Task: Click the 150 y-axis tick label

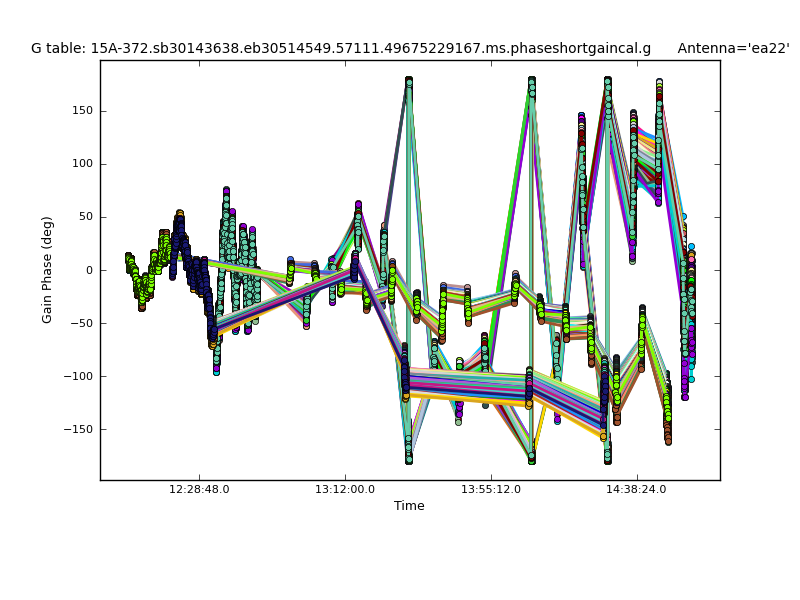Action: [81, 111]
